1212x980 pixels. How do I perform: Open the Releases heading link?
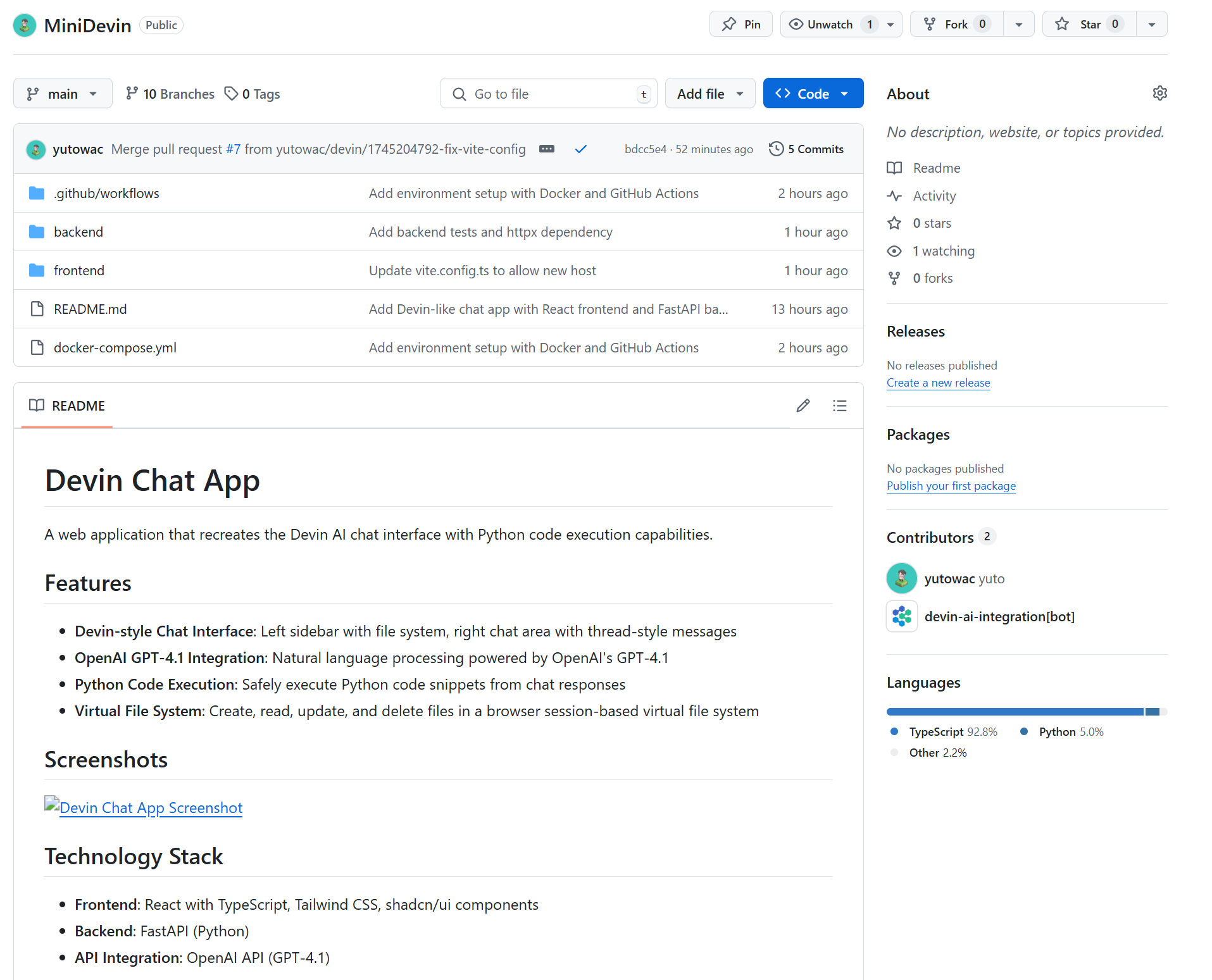coord(915,332)
